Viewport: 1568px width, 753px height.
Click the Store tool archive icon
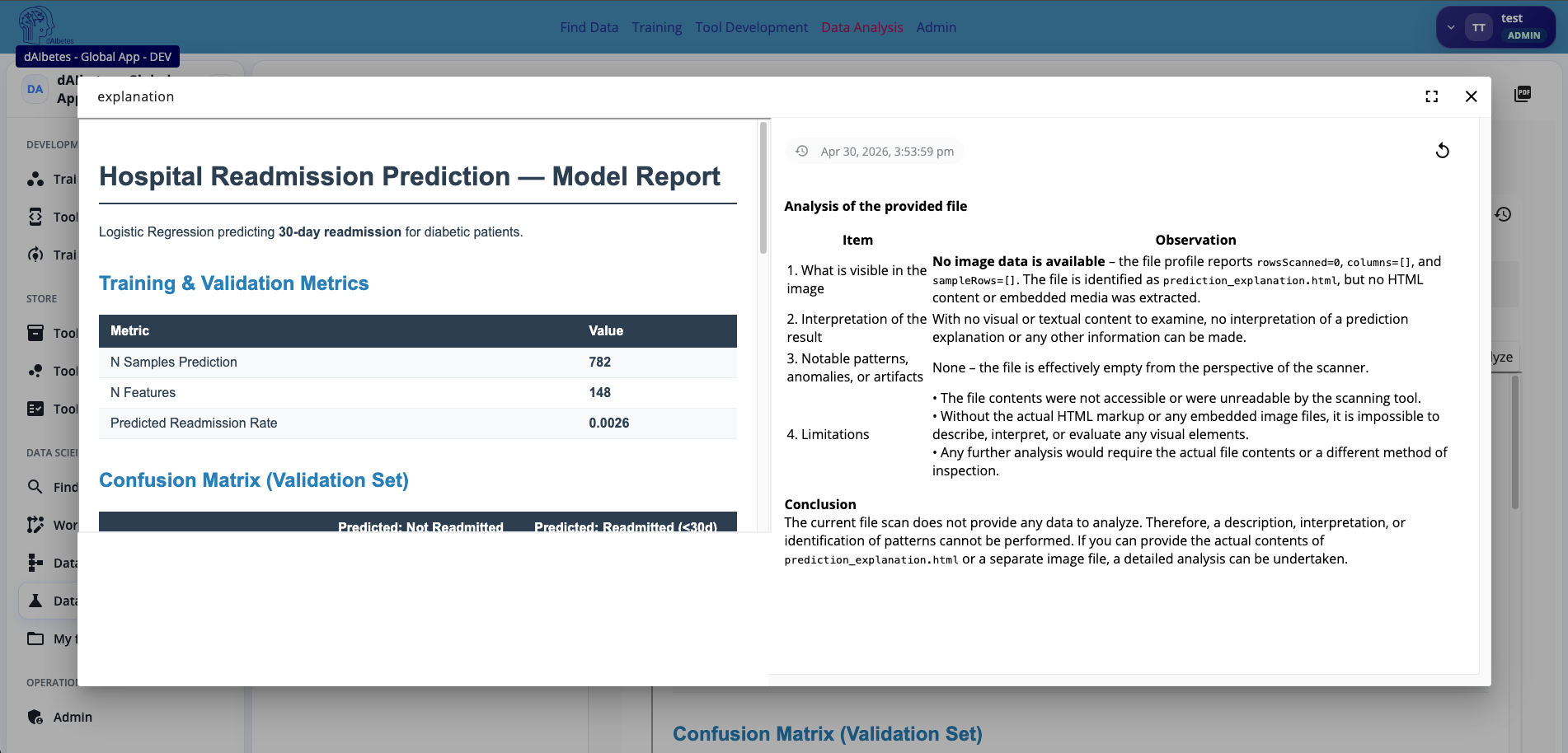(x=35, y=333)
